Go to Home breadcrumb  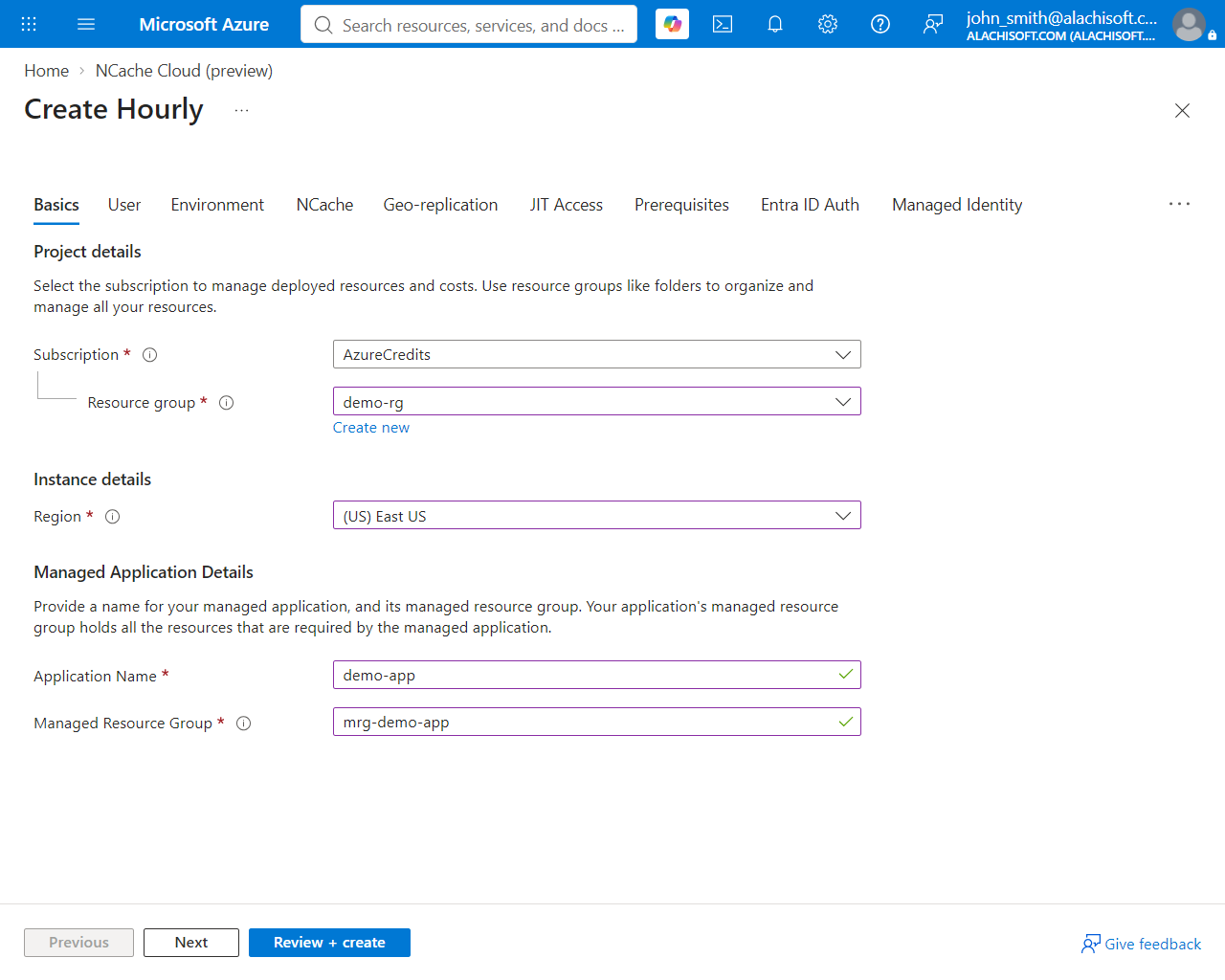coord(46,71)
